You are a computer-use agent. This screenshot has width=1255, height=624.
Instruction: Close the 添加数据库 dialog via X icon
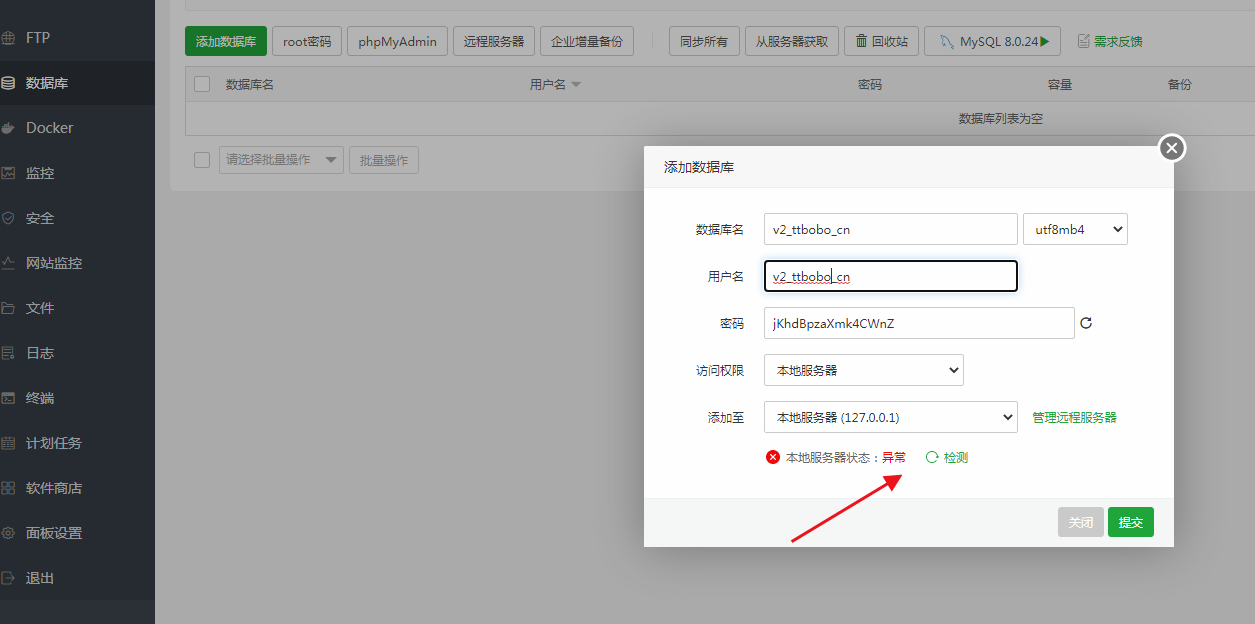1172,148
